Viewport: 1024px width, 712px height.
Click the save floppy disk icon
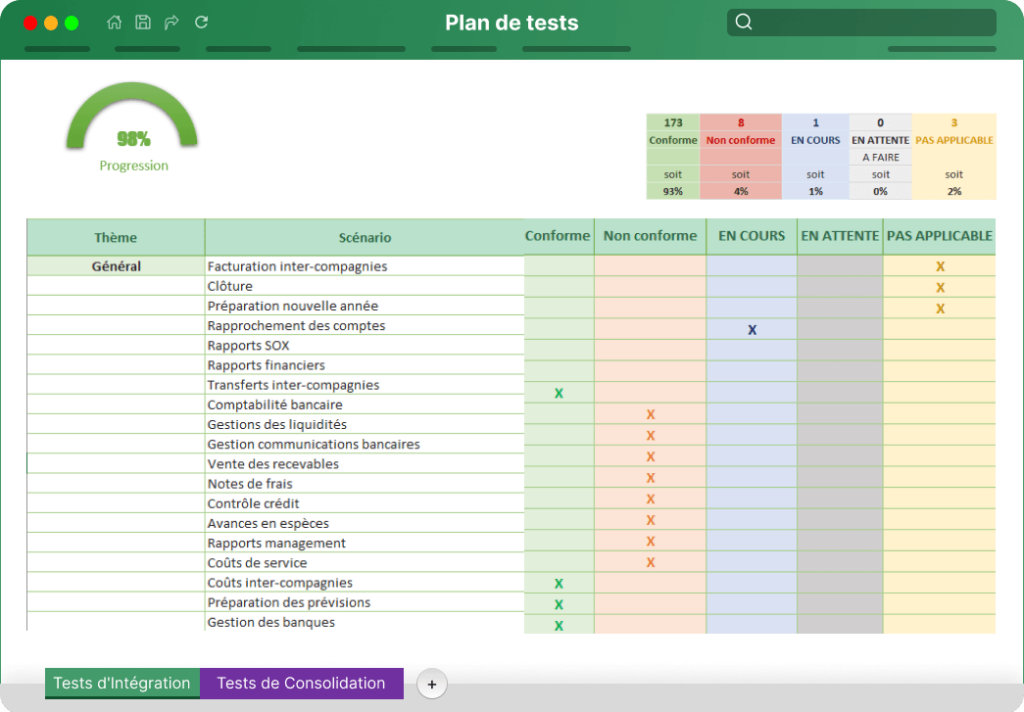click(143, 22)
